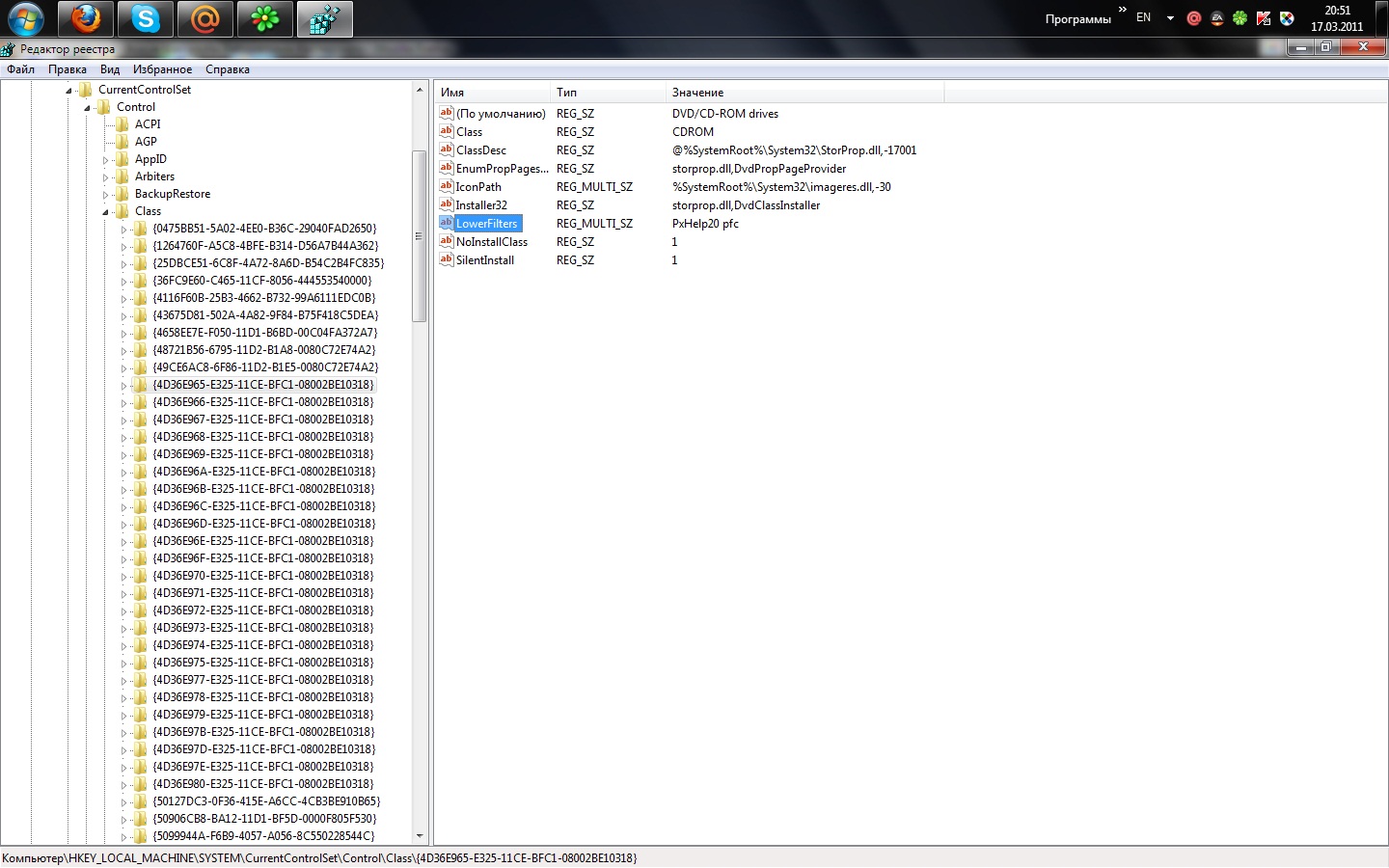Collapse the CurrentControlSet tree node
The image size is (1389, 868).
coord(68,91)
